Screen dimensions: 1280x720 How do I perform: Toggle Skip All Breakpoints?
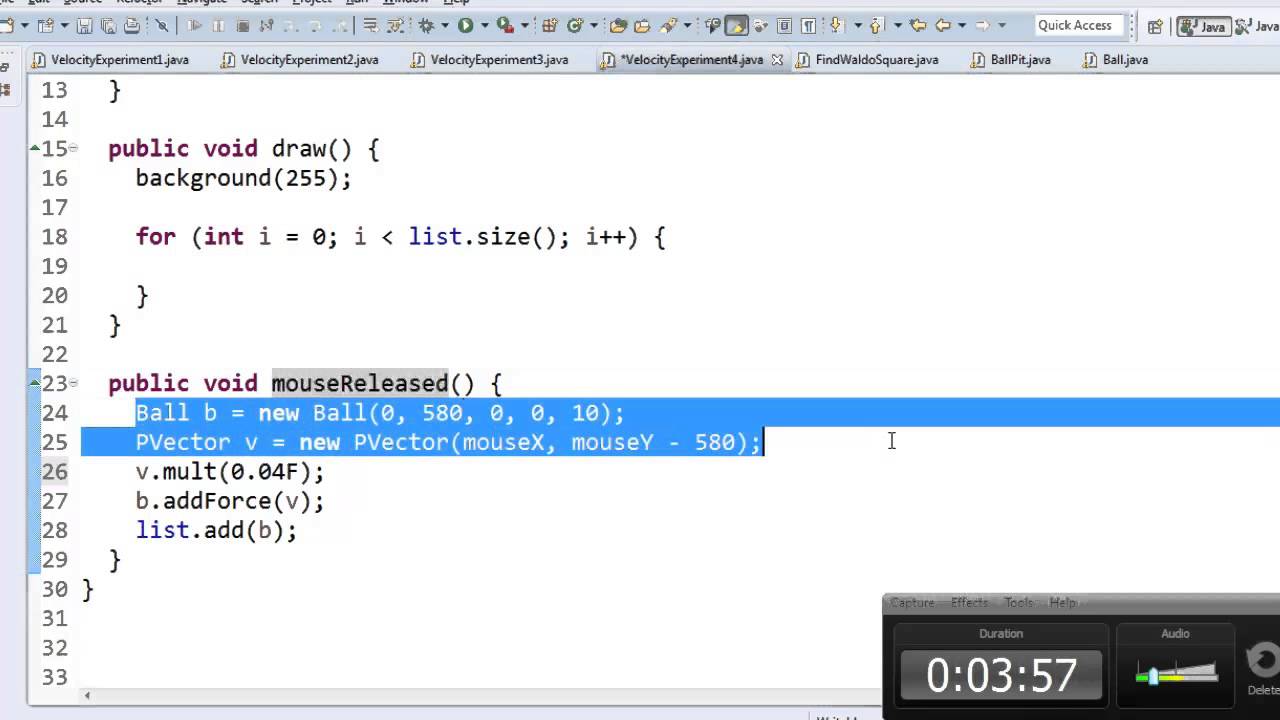pyautogui.click(x=163, y=25)
